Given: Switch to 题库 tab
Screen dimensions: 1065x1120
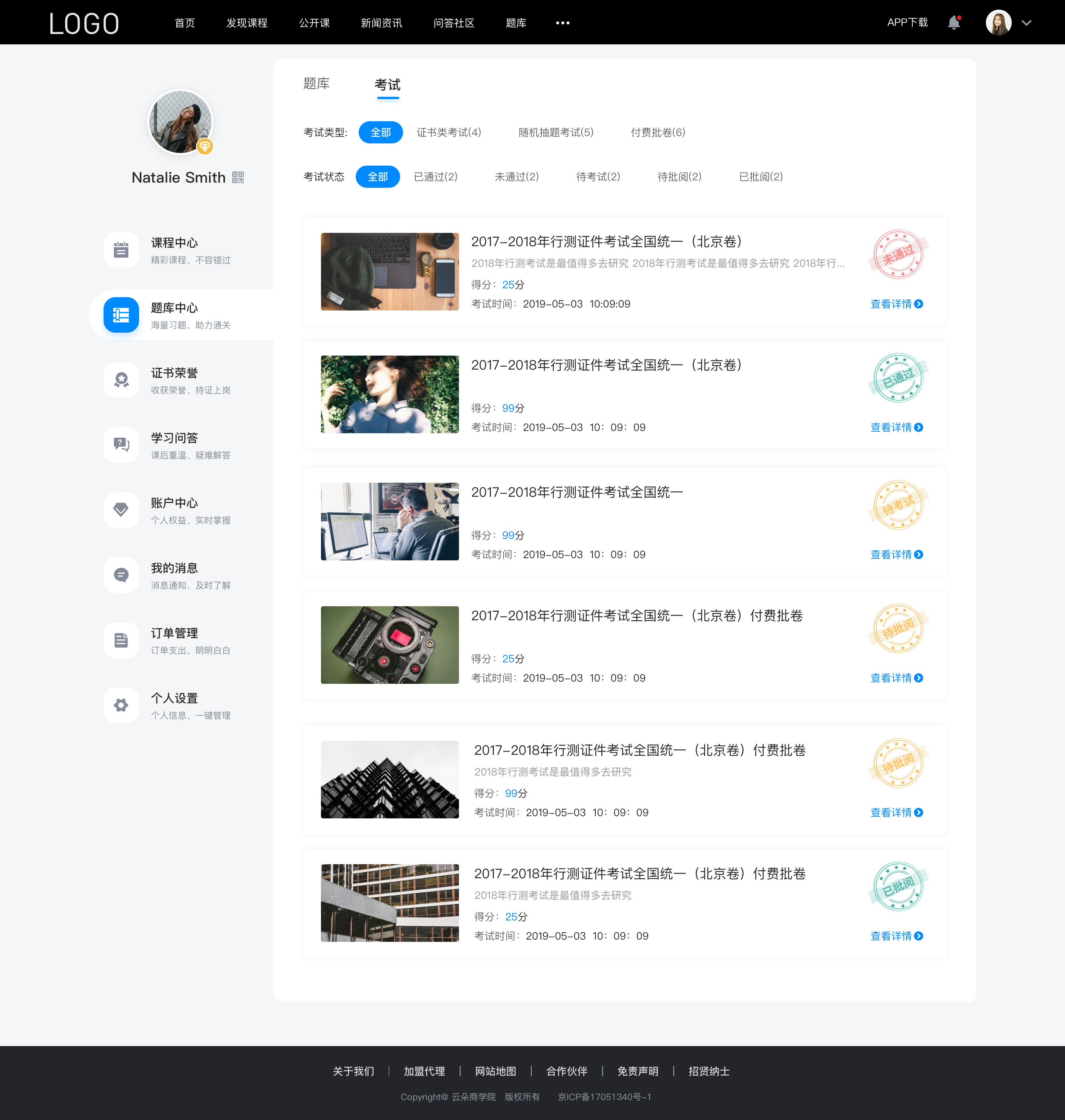Looking at the screenshot, I should coord(318,84).
